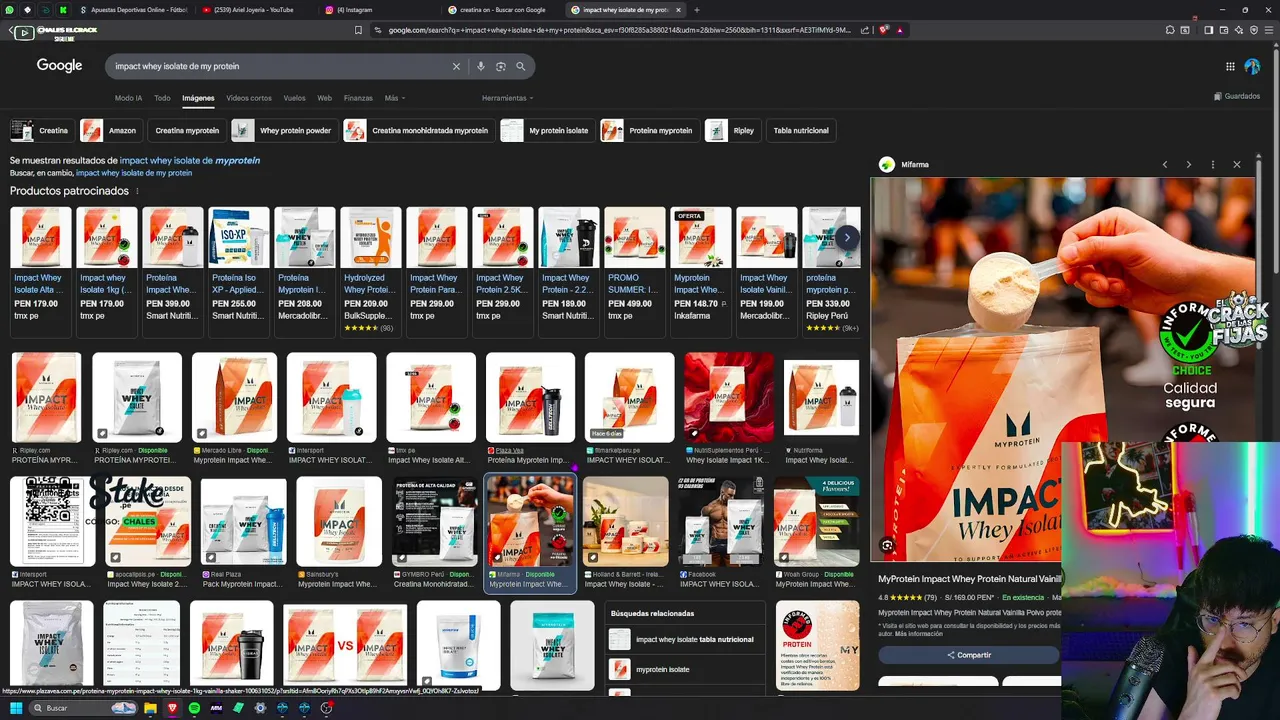
Task: Select the Todo results tab
Action: point(162,98)
